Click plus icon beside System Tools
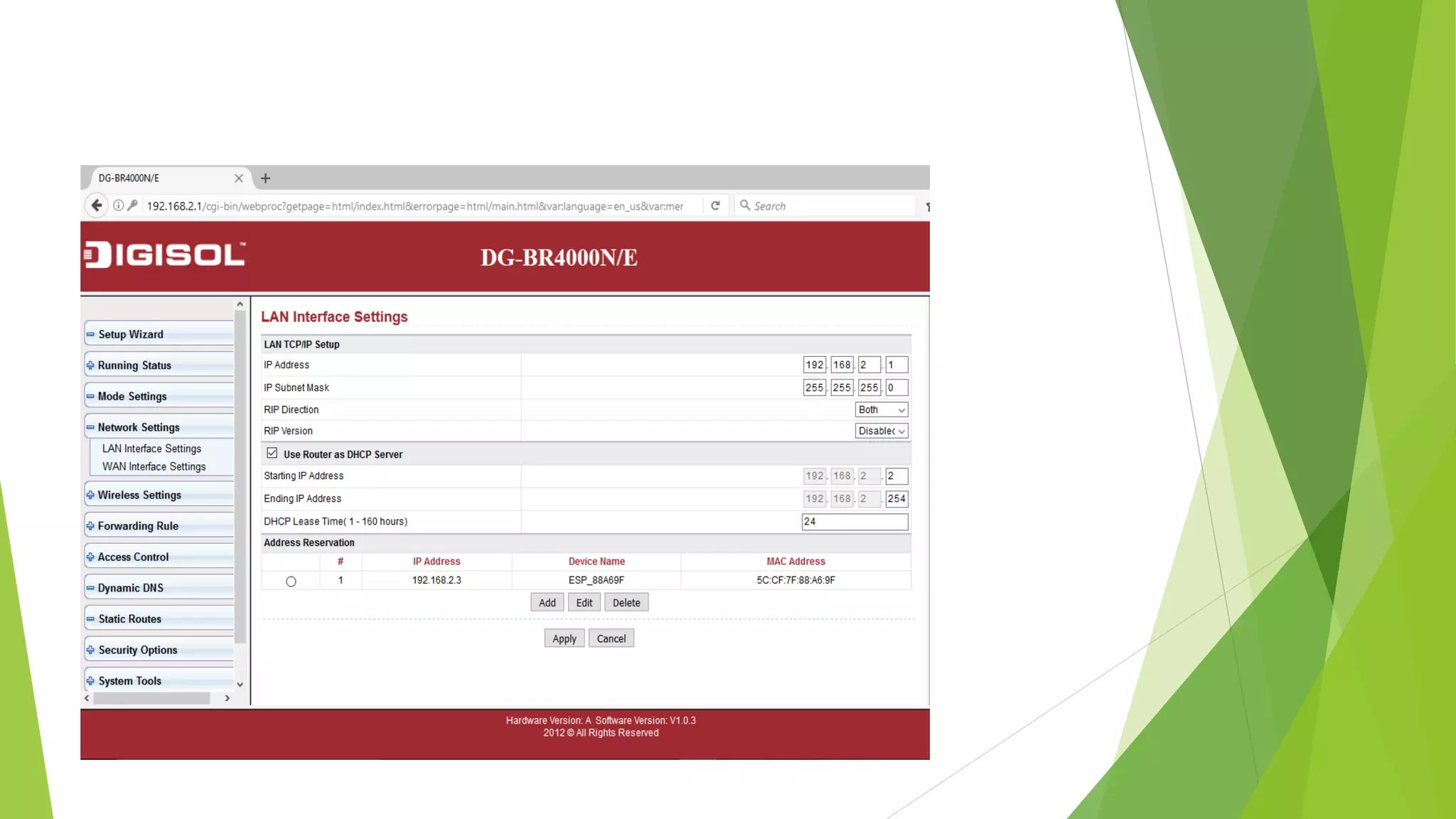 click(90, 681)
